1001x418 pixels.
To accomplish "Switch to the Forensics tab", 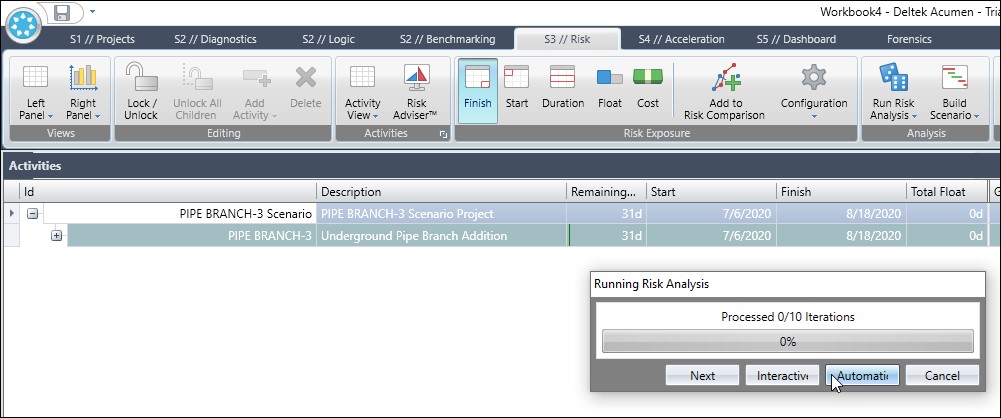I will tap(909, 39).
